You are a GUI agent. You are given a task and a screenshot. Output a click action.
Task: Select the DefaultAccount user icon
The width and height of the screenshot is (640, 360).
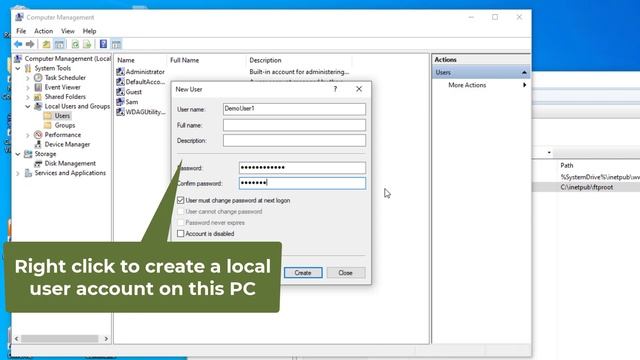click(x=120, y=82)
